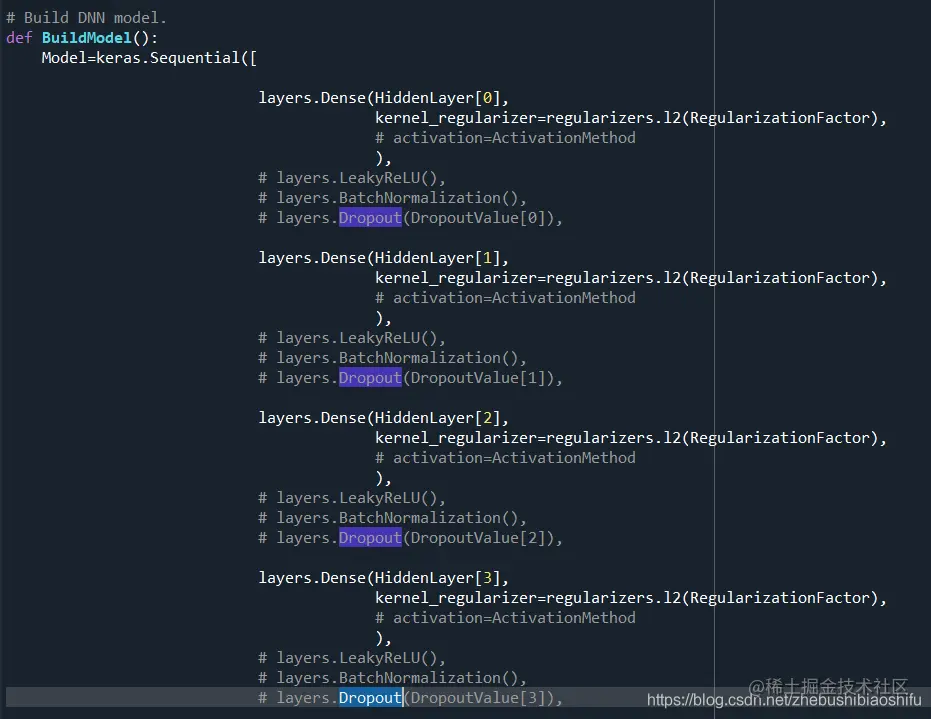Click the comment '# Build DNN model.'
Image resolution: width=931 pixels, height=719 pixels.
click(86, 18)
